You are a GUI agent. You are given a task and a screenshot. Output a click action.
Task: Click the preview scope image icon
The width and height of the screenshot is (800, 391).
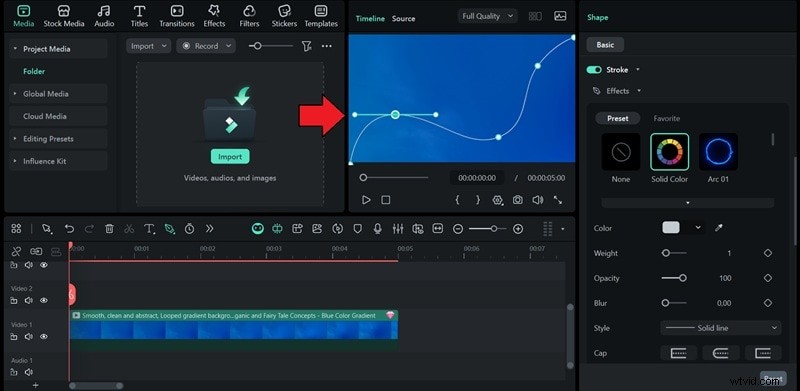tap(560, 16)
